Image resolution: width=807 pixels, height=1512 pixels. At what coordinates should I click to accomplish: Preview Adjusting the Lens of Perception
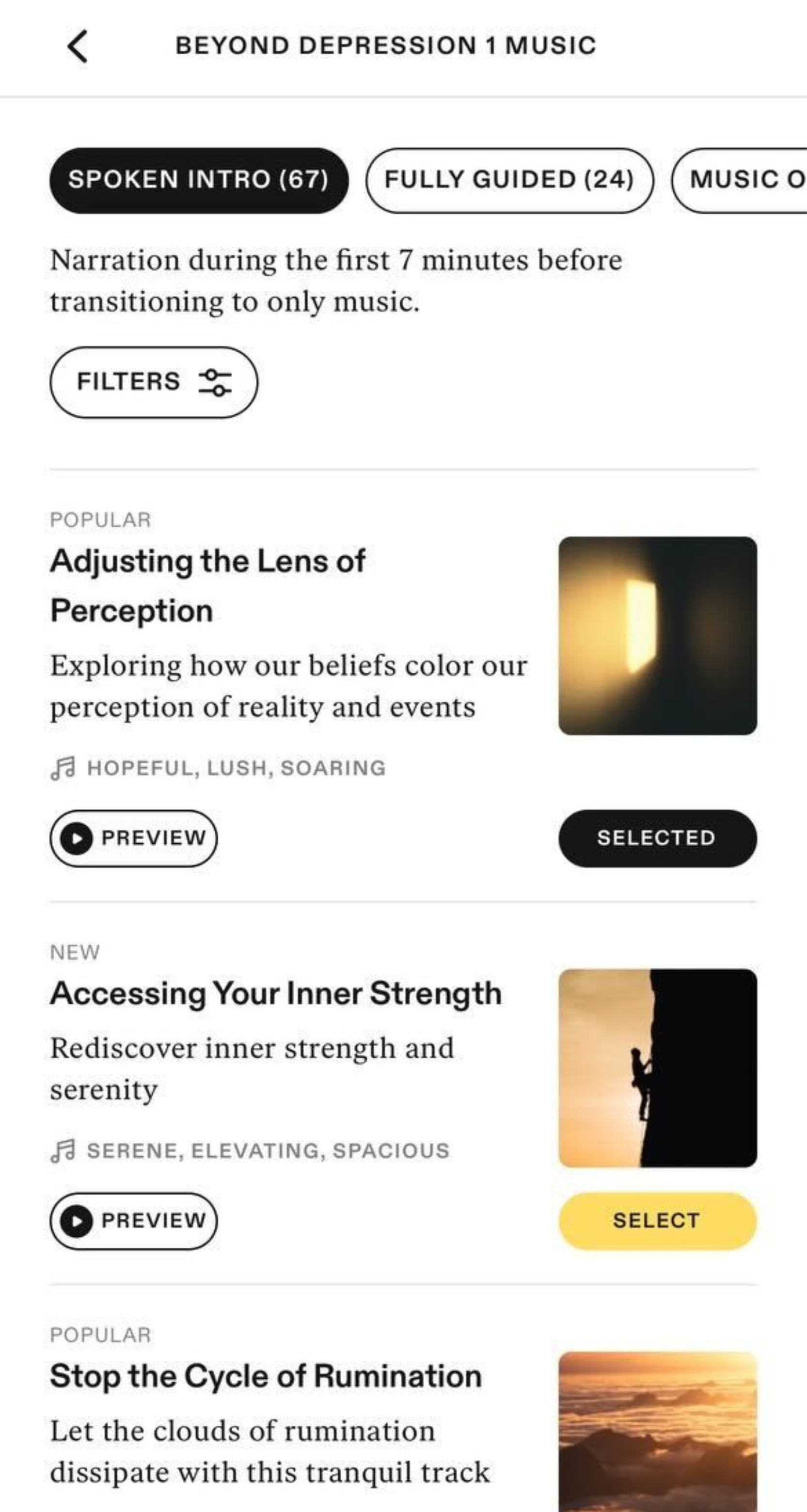(134, 838)
